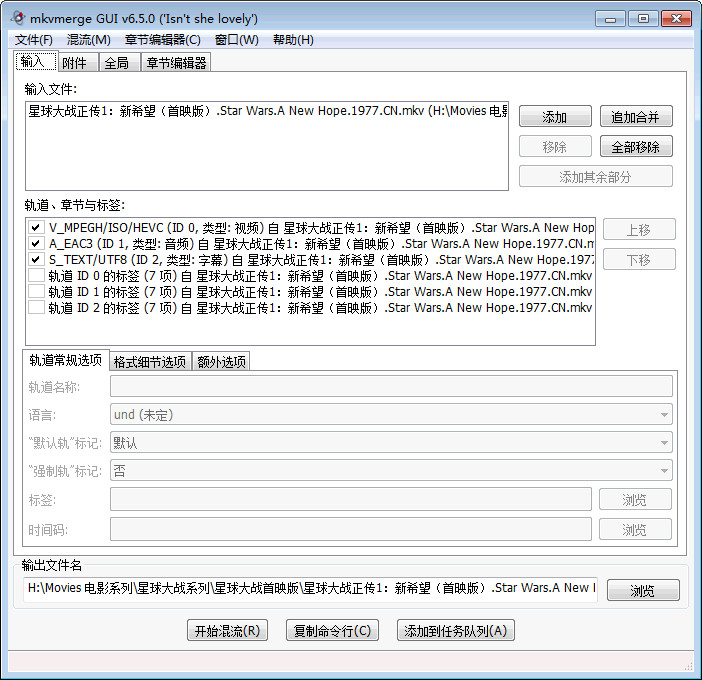Click 添加到任务队列(A) button
Image resolution: width=702 pixels, height=680 pixels.
tap(456, 631)
